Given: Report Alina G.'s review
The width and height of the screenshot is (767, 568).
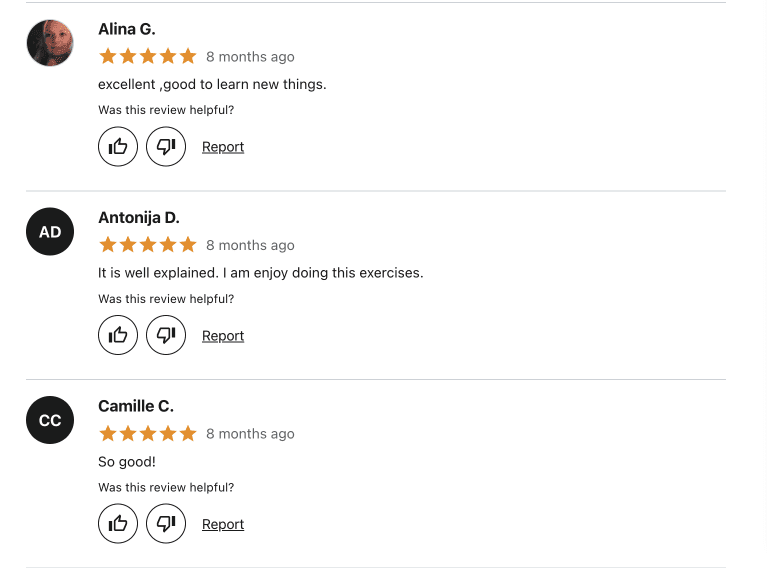Looking at the screenshot, I should click(223, 147).
